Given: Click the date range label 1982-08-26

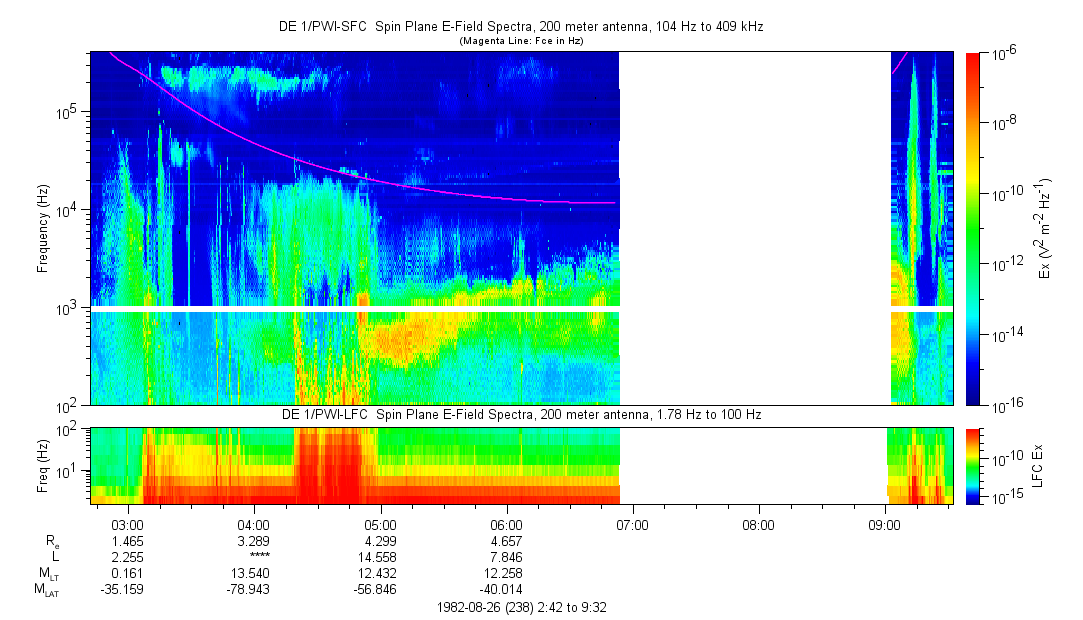Looking at the screenshot, I should point(520,607).
